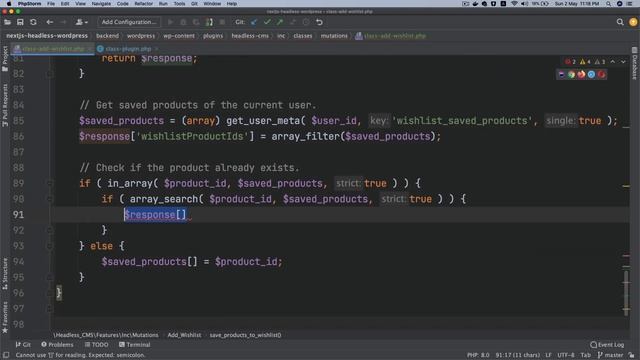Open Search Everywhere magnifier icon

tap(620, 22)
